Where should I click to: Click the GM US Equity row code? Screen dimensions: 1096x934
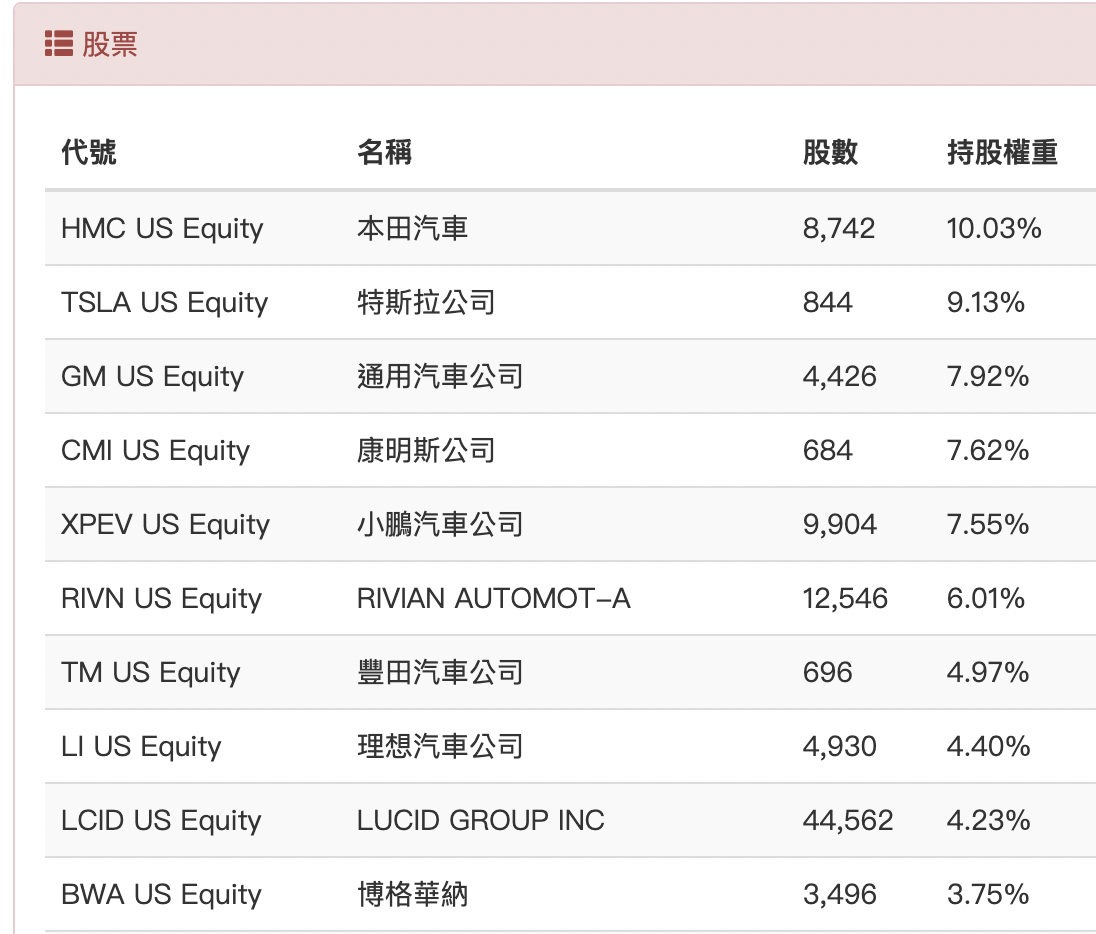152,377
